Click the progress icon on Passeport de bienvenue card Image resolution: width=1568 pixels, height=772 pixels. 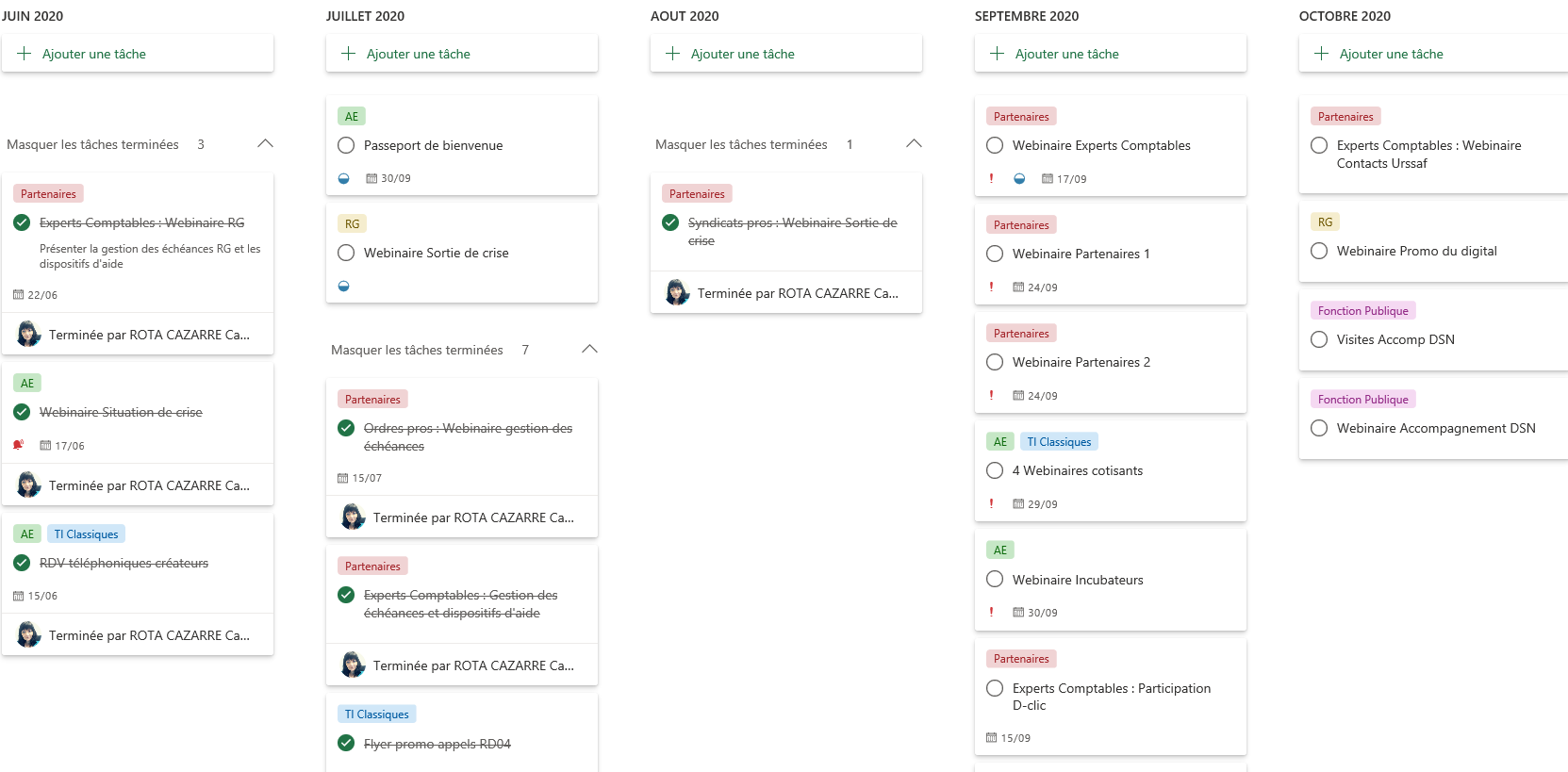tap(344, 178)
